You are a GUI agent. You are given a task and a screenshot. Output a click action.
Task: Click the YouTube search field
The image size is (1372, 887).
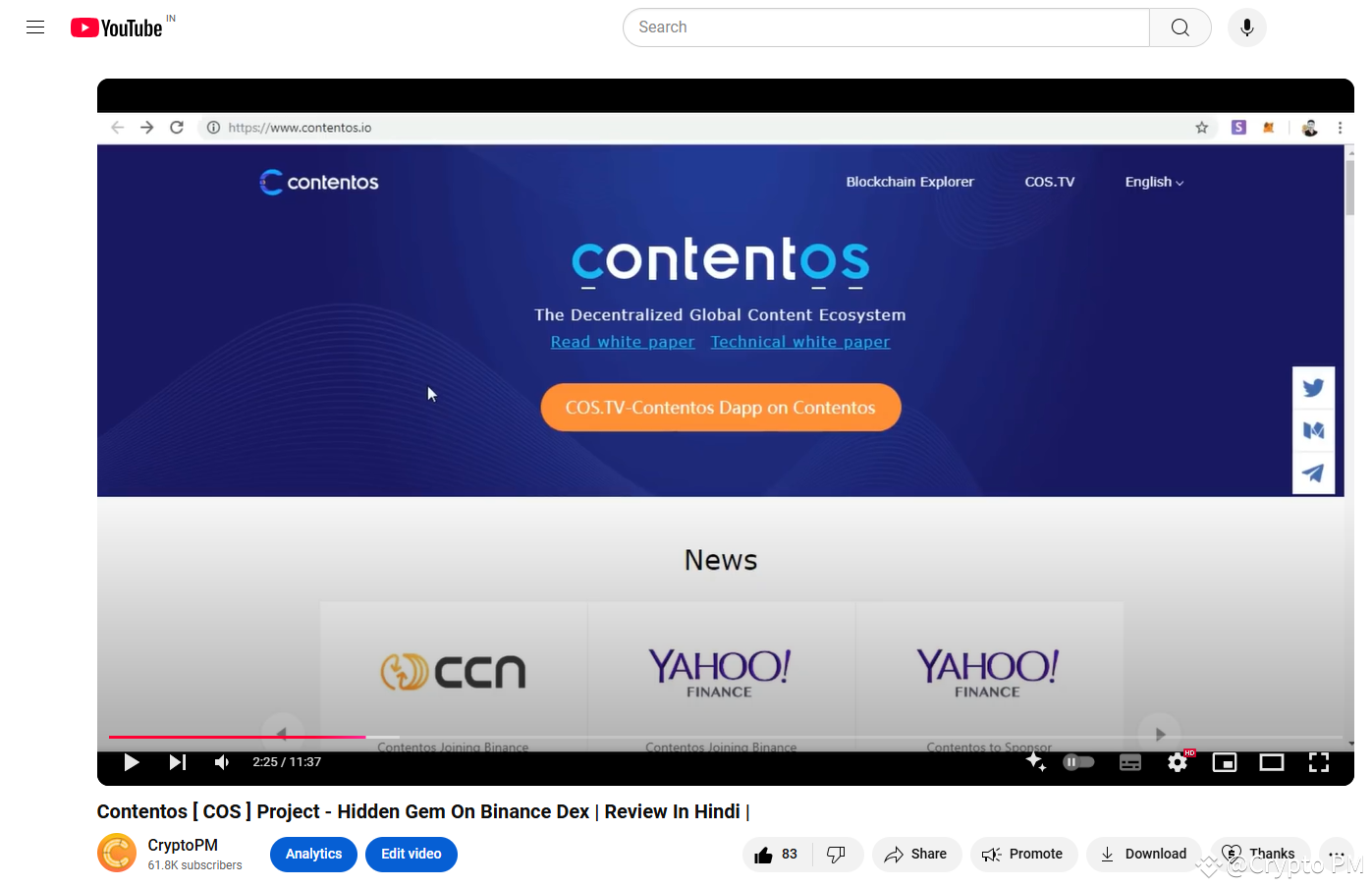click(886, 28)
